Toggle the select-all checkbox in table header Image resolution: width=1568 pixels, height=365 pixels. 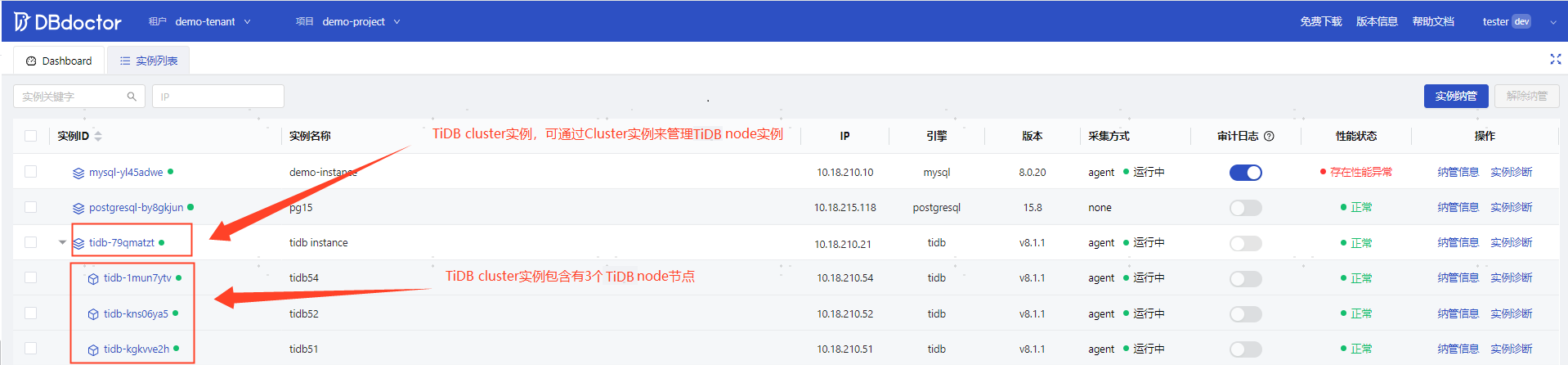click(31, 136)
